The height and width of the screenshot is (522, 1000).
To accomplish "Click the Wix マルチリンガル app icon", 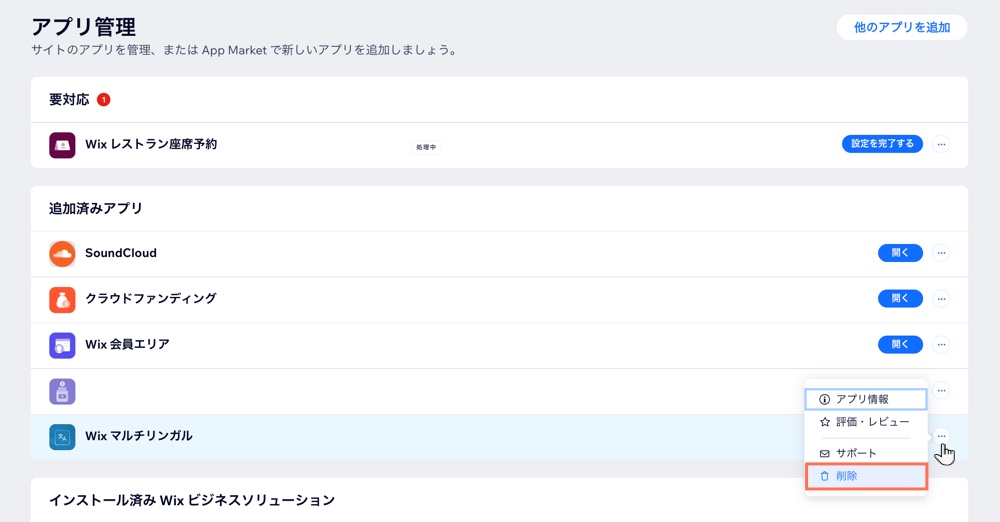I will pyautogui.click(x=62, y=437).
